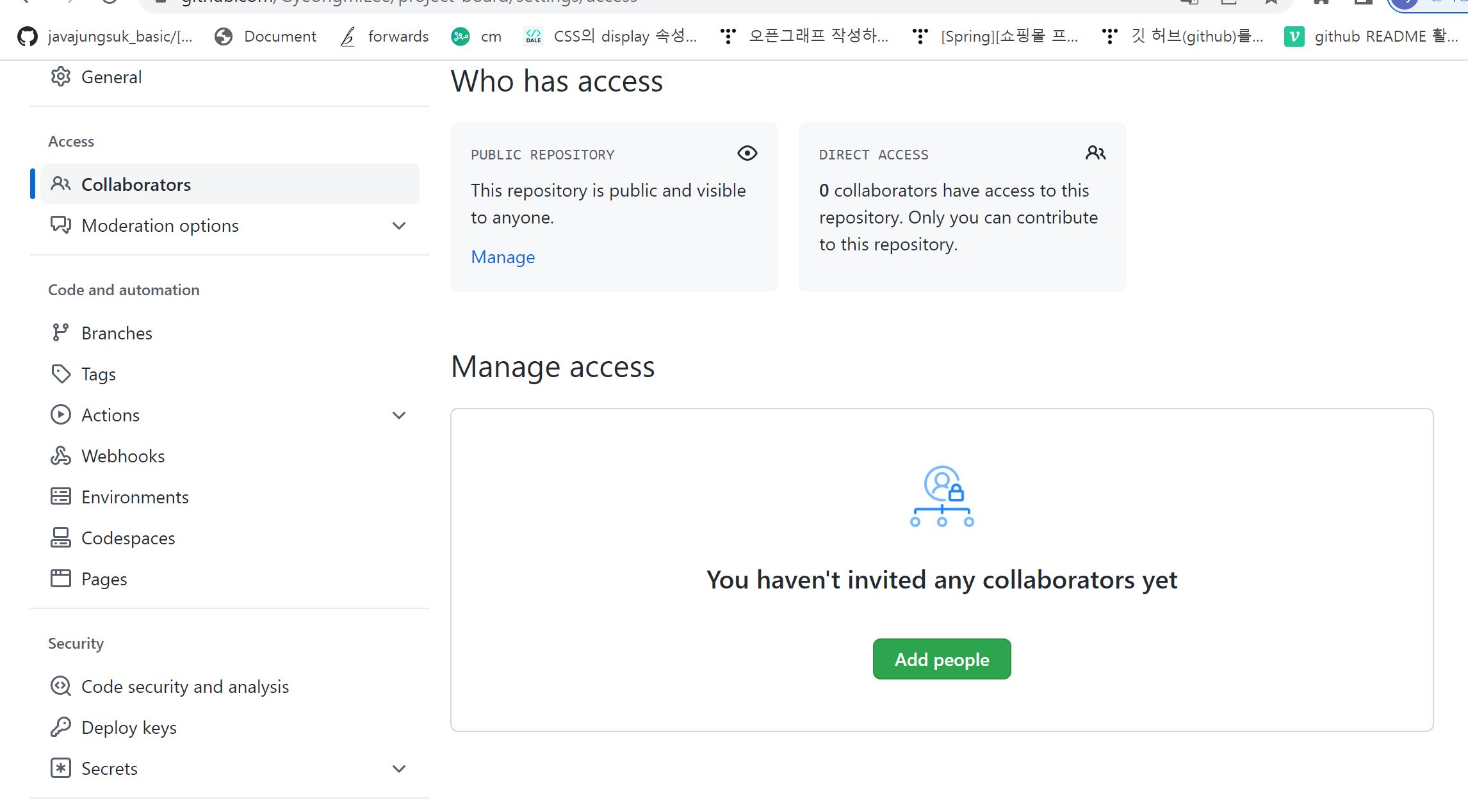Click the Webhooks icon in sidebar
1468x812 pixels.
coord(60,456)
